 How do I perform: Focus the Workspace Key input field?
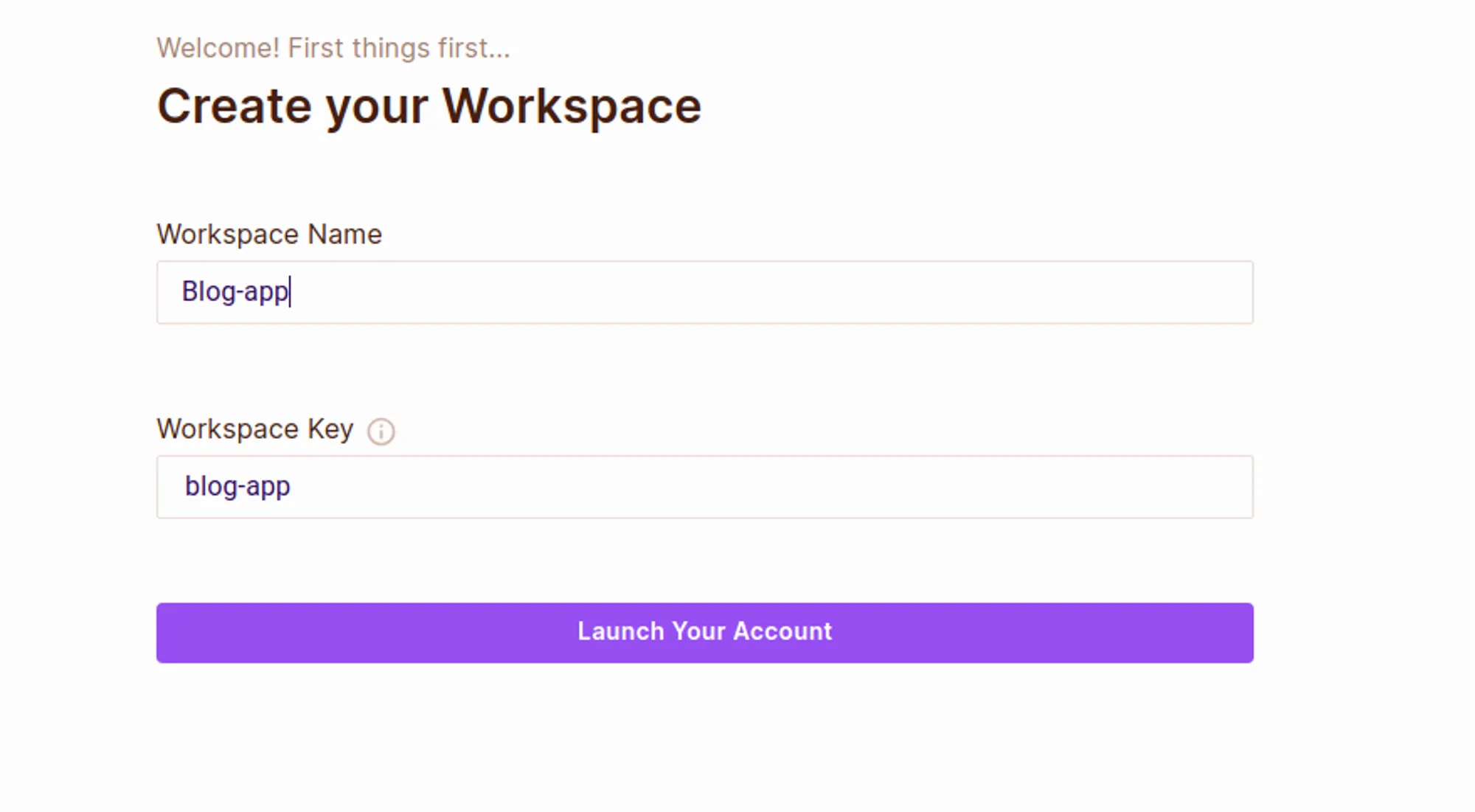737,487
